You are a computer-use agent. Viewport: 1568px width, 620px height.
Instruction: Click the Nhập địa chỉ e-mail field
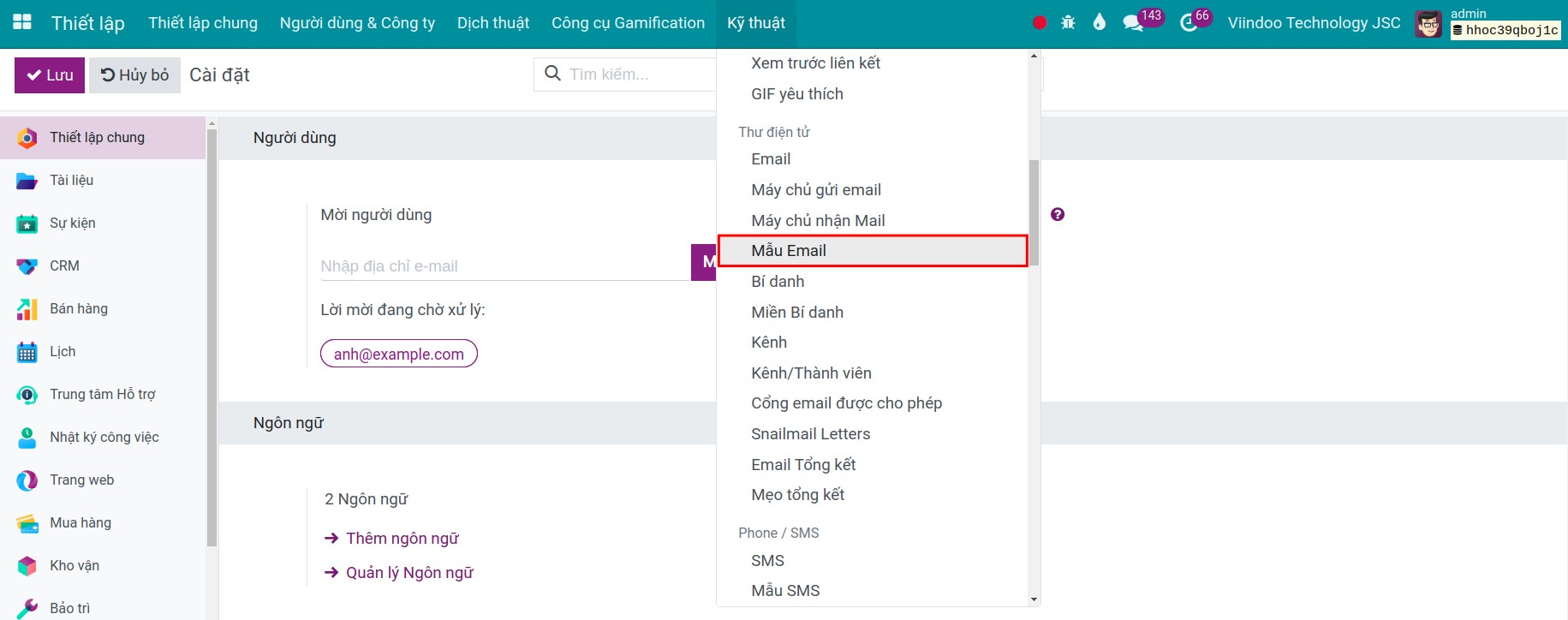pos(505,266)
